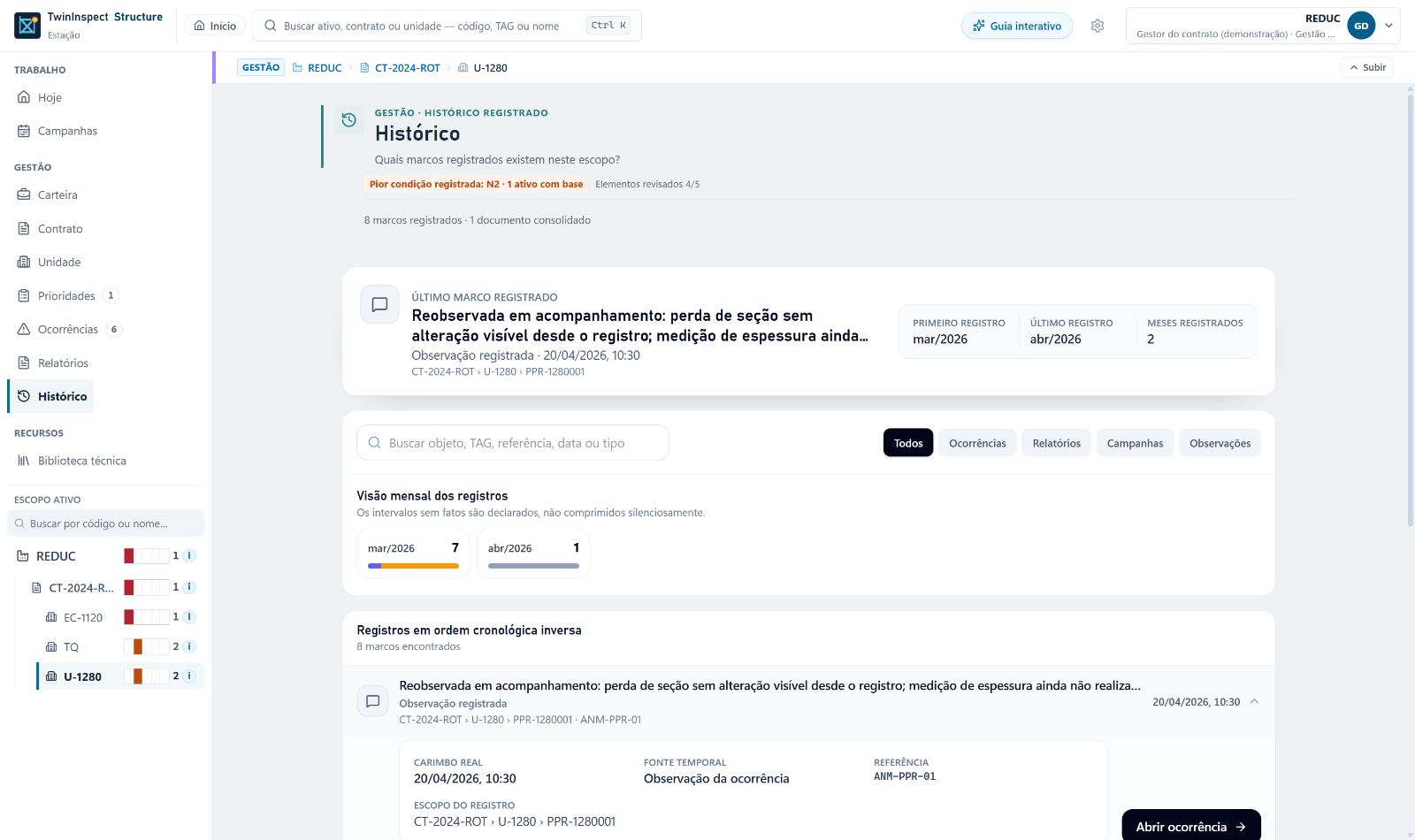Open Prioridades in the sidebar

pos(68,295)
